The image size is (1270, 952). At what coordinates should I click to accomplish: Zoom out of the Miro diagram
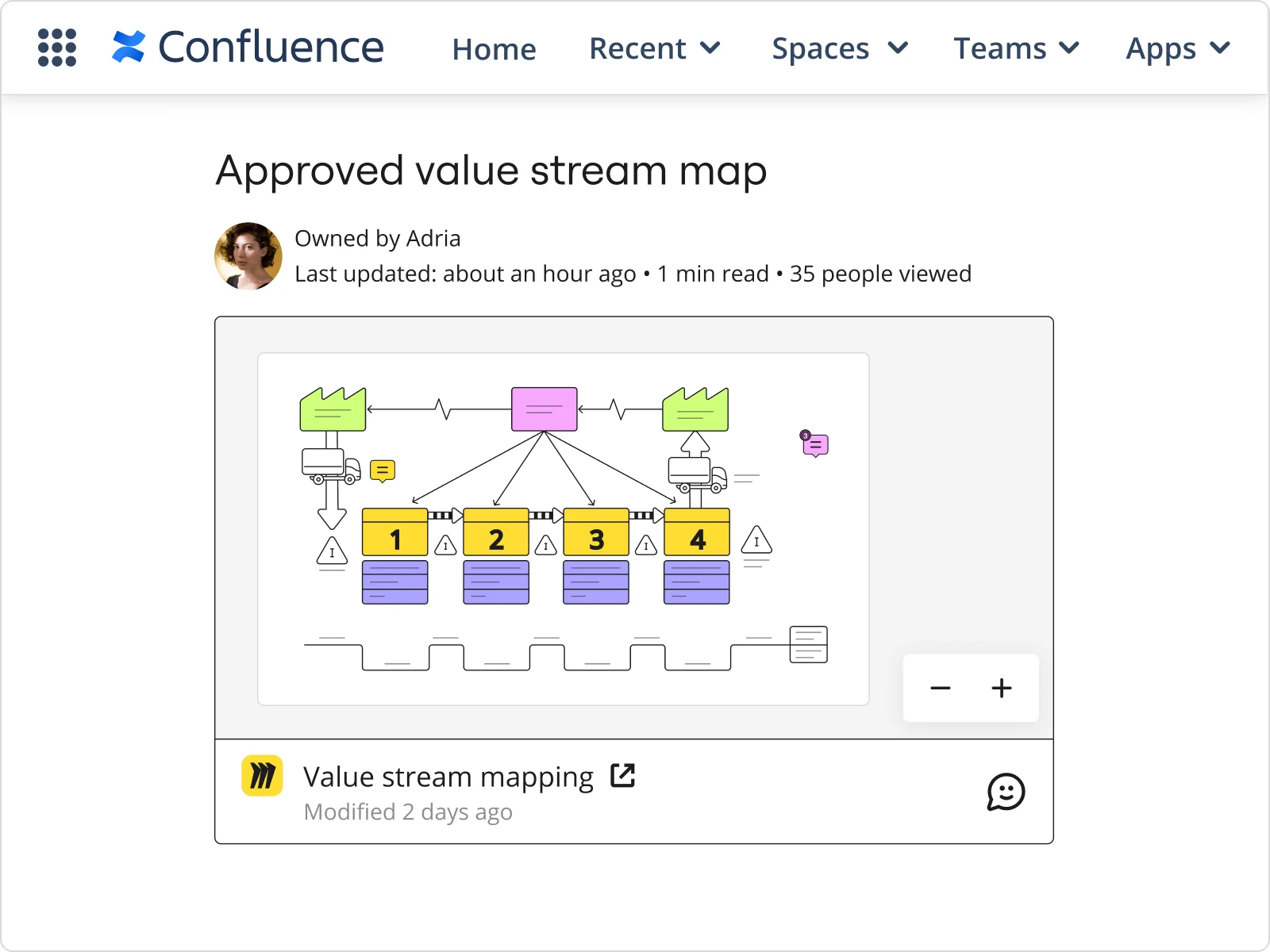point(941,689)
